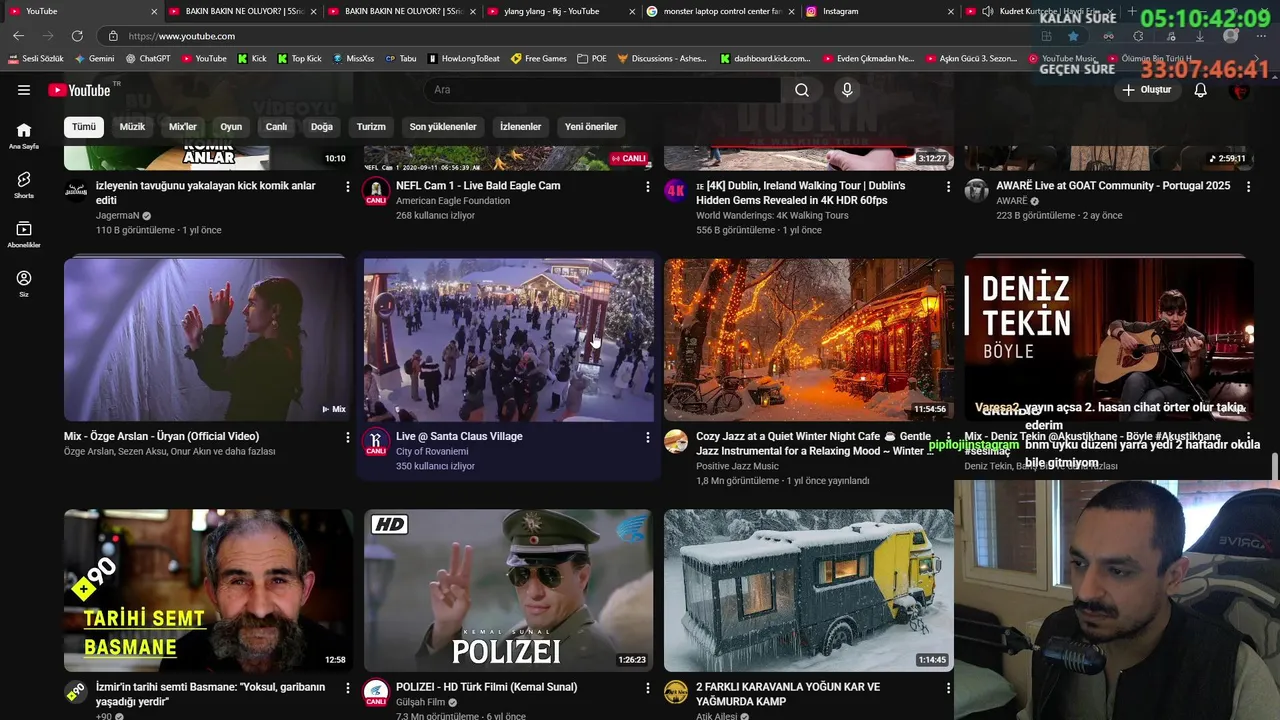Open City of Rovaniemi channel avatar
This screenshot has width=1280, height=720.
pos(376,442)
